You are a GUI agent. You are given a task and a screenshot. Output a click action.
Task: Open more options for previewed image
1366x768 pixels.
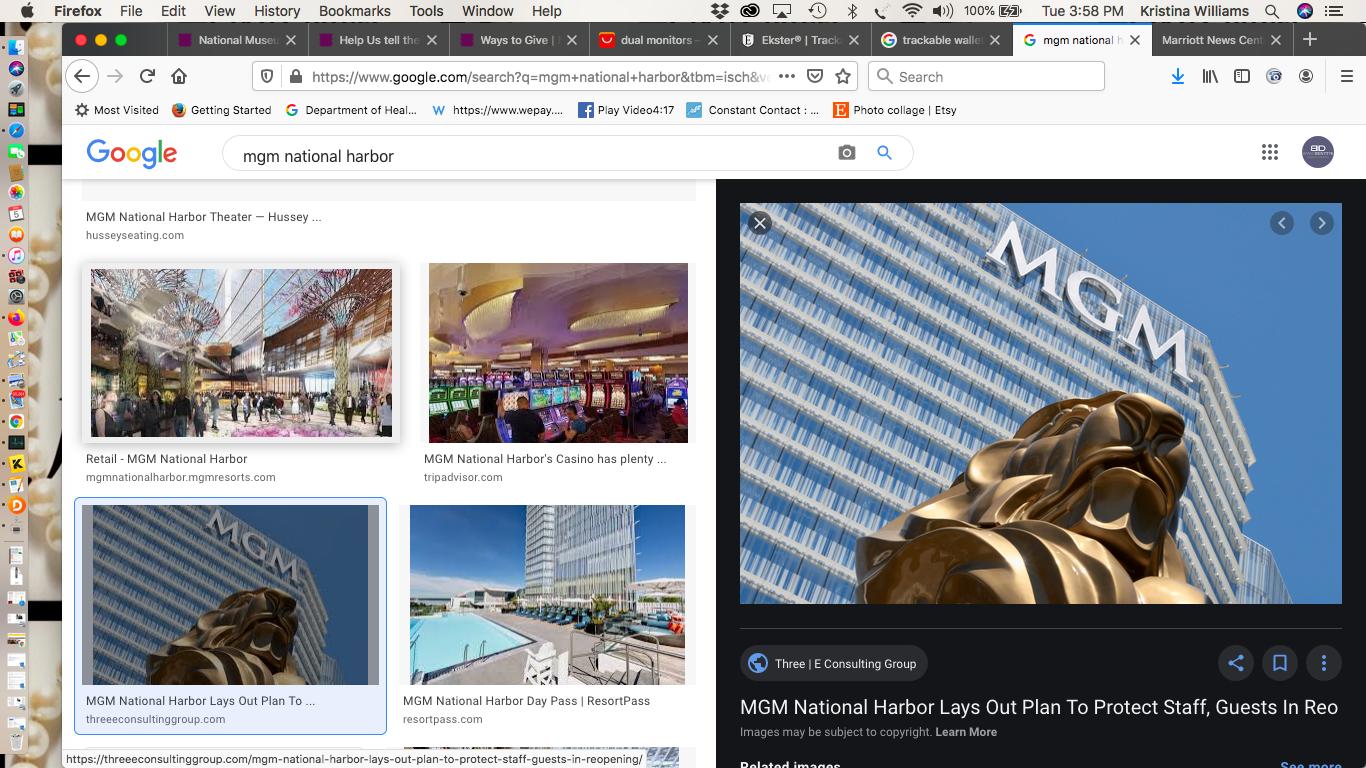point(1324,663)
